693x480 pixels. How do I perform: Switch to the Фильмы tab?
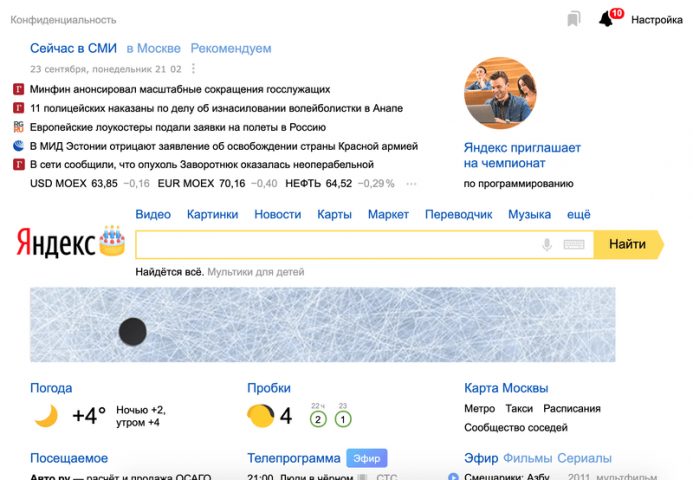[x=528, y=458]
